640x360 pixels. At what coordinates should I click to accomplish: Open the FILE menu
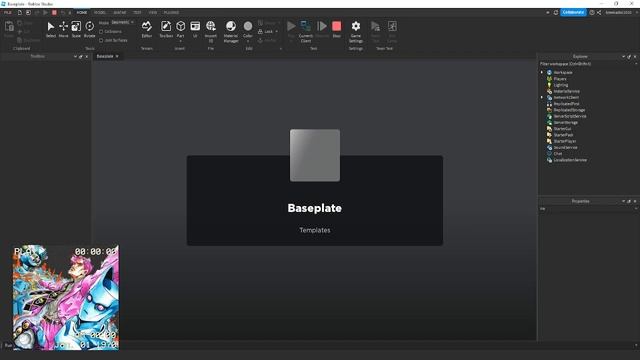[8, 13]
